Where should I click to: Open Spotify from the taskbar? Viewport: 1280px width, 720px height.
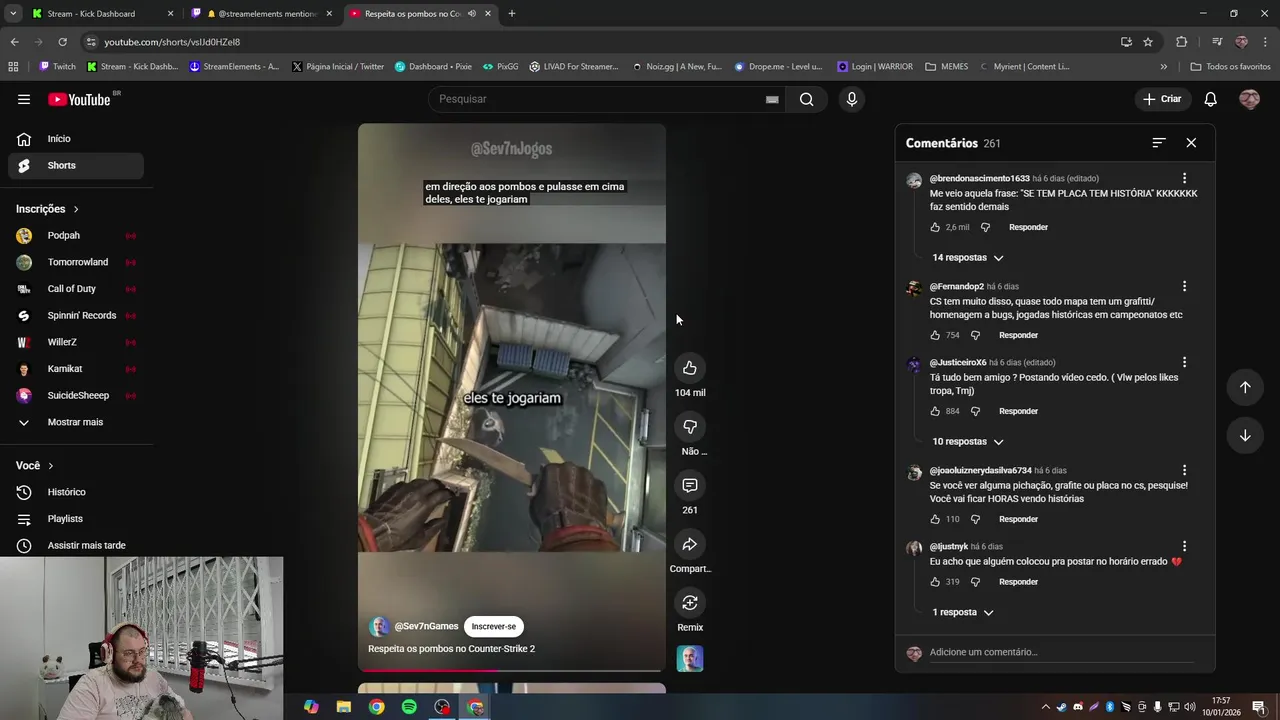click(409, 707)
